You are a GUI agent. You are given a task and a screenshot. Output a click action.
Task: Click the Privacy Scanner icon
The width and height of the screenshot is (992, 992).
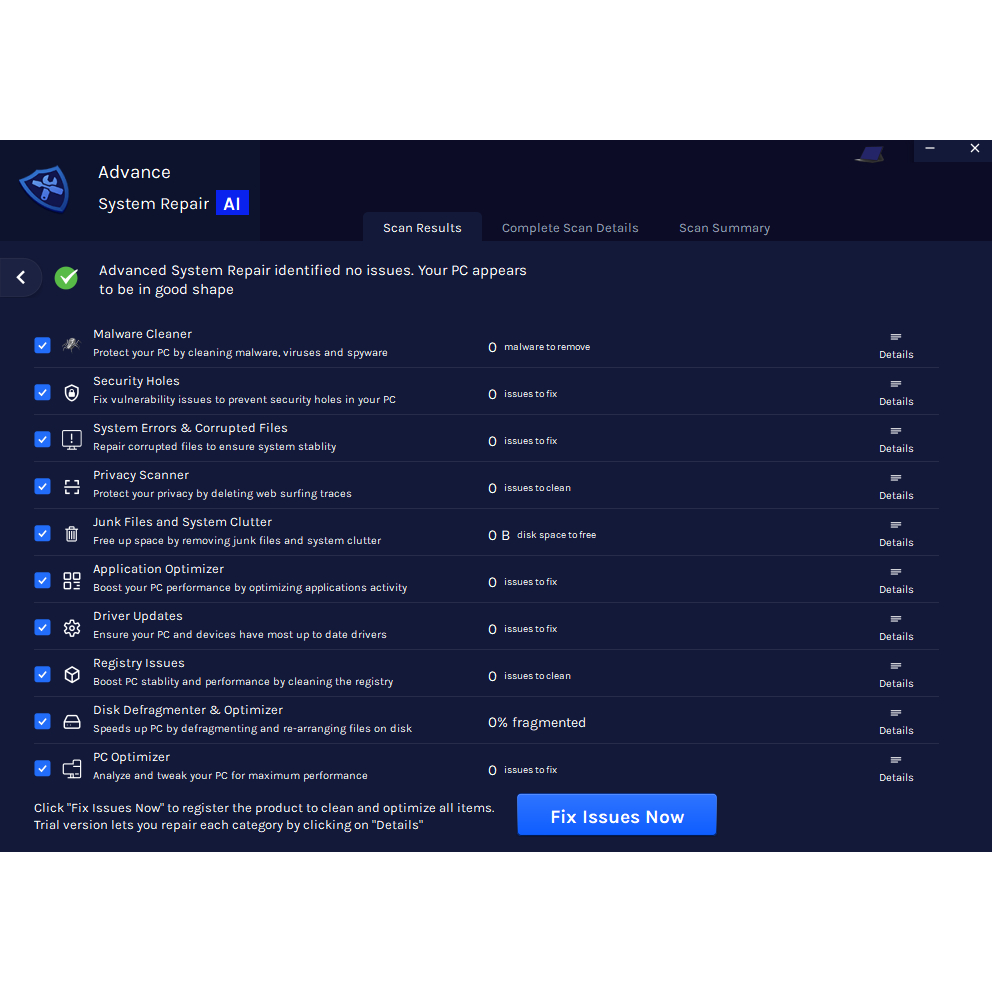71,487
